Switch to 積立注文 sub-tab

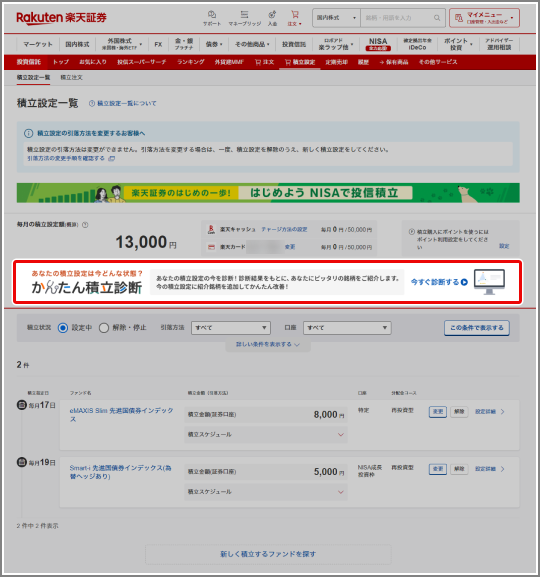pyautogui.click(x=71, y=77)
